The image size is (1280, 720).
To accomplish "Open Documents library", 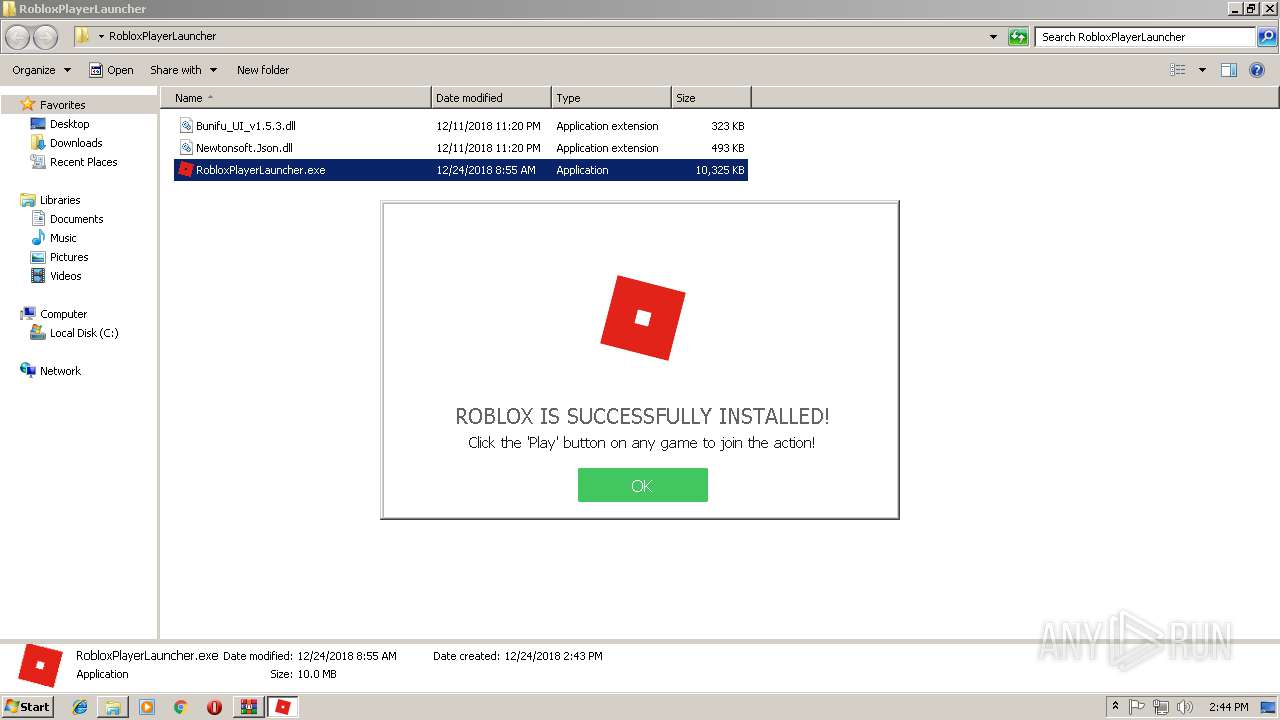I will click(76, 219).
